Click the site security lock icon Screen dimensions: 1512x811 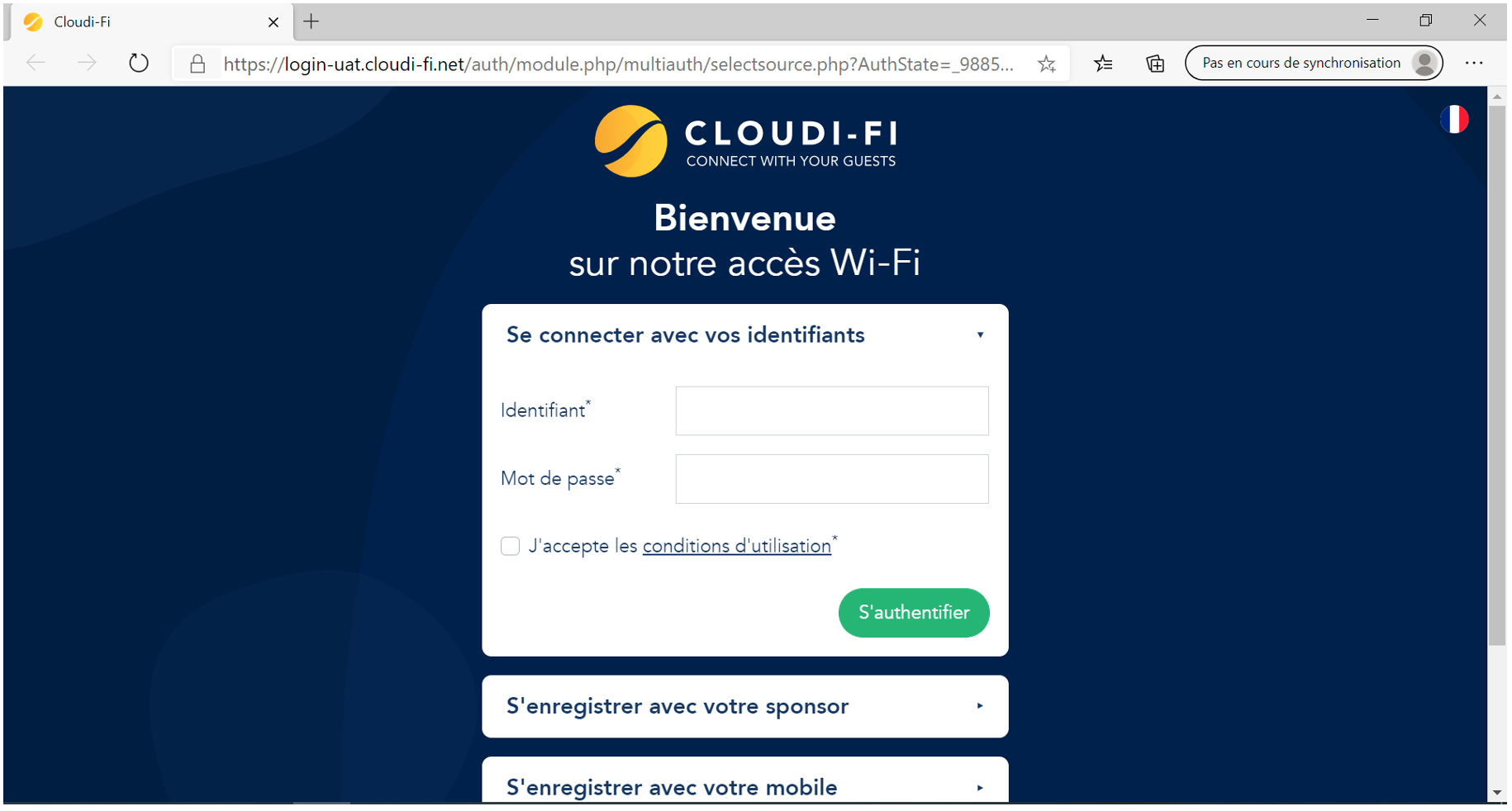[197, 63]
